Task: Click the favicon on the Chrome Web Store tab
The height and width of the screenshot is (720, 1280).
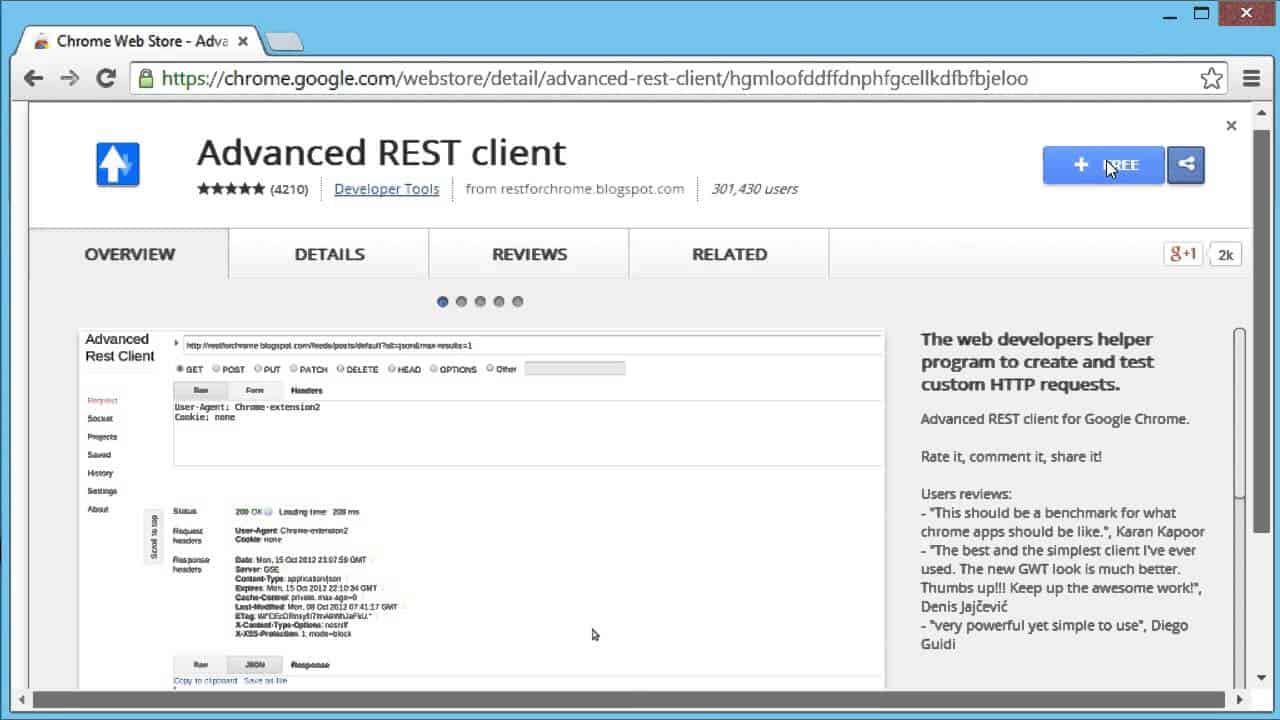Action: point(41,41)
